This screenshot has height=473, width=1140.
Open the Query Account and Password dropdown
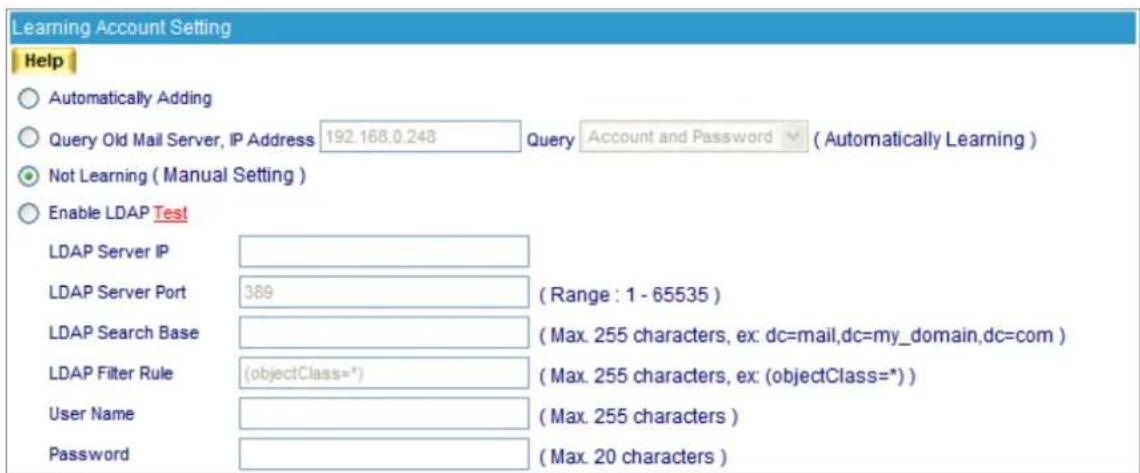tap(694, 137)
